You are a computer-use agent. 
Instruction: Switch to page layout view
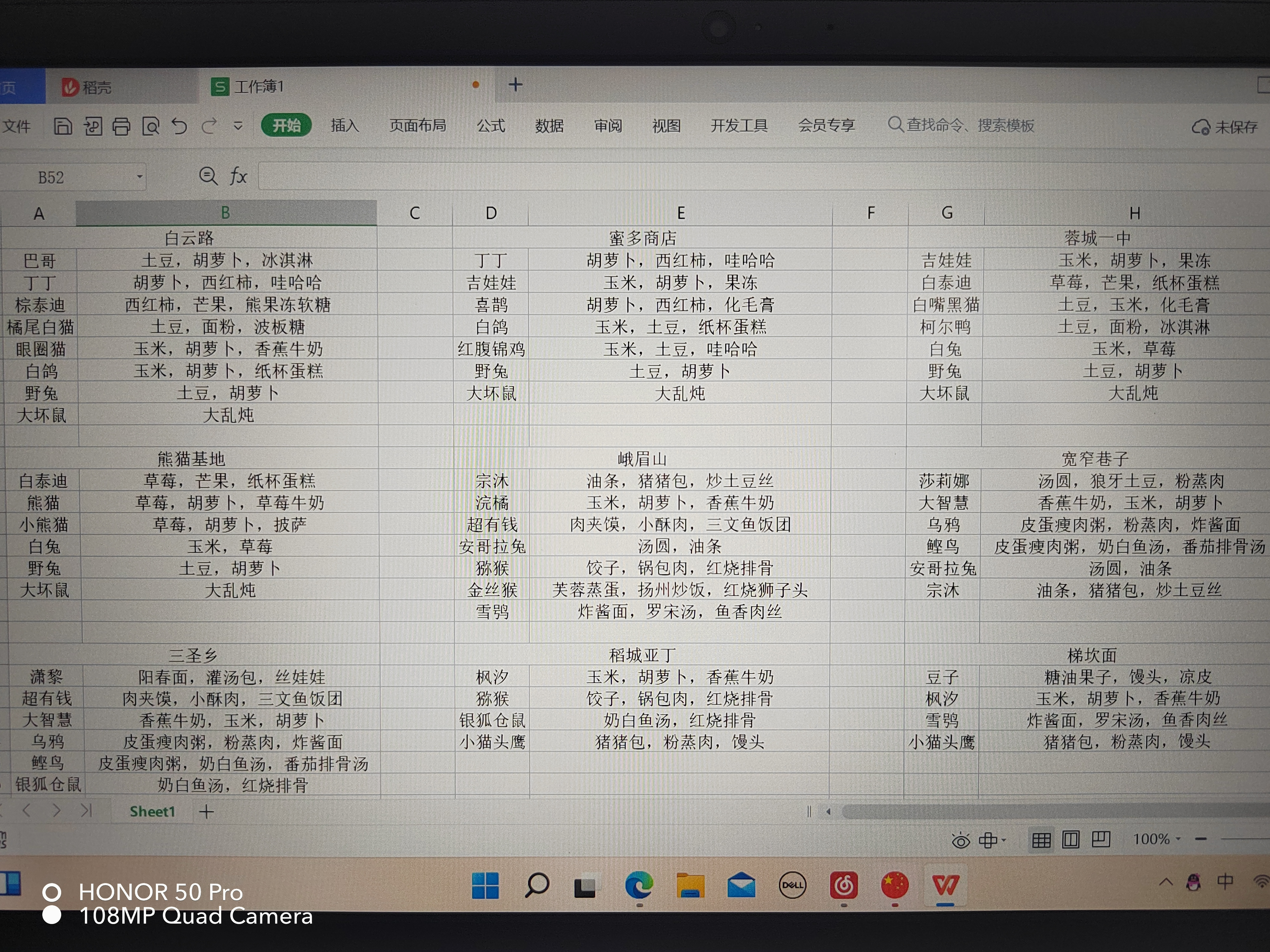tap(1071, 840)
